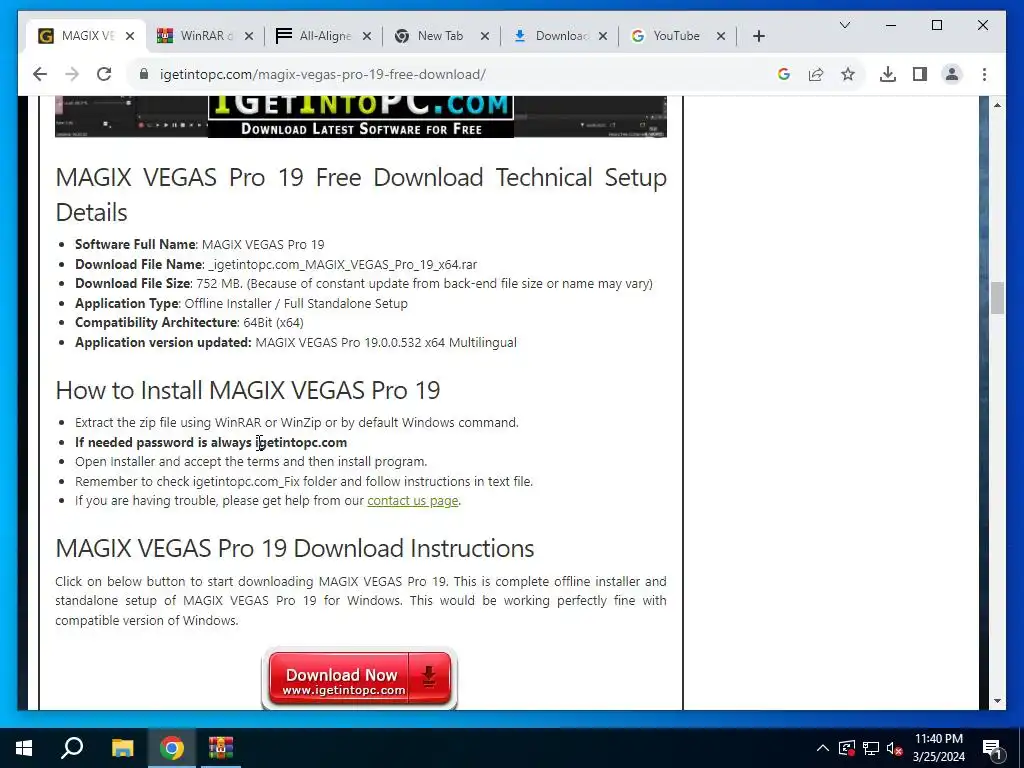Open Chrome downloads tray icon
The image size is (1024, 768).
pyautogui.click(x=888, y=74)
